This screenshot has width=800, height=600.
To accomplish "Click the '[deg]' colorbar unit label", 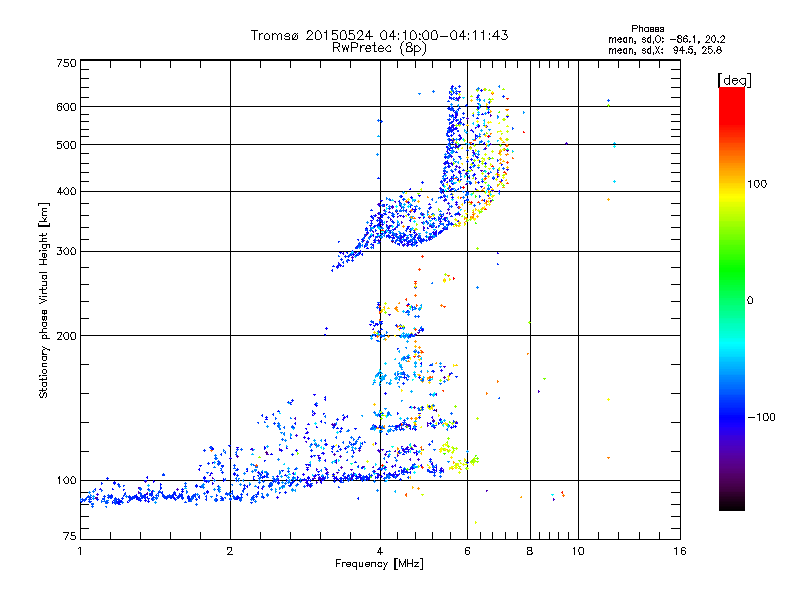I will point(734,80).
